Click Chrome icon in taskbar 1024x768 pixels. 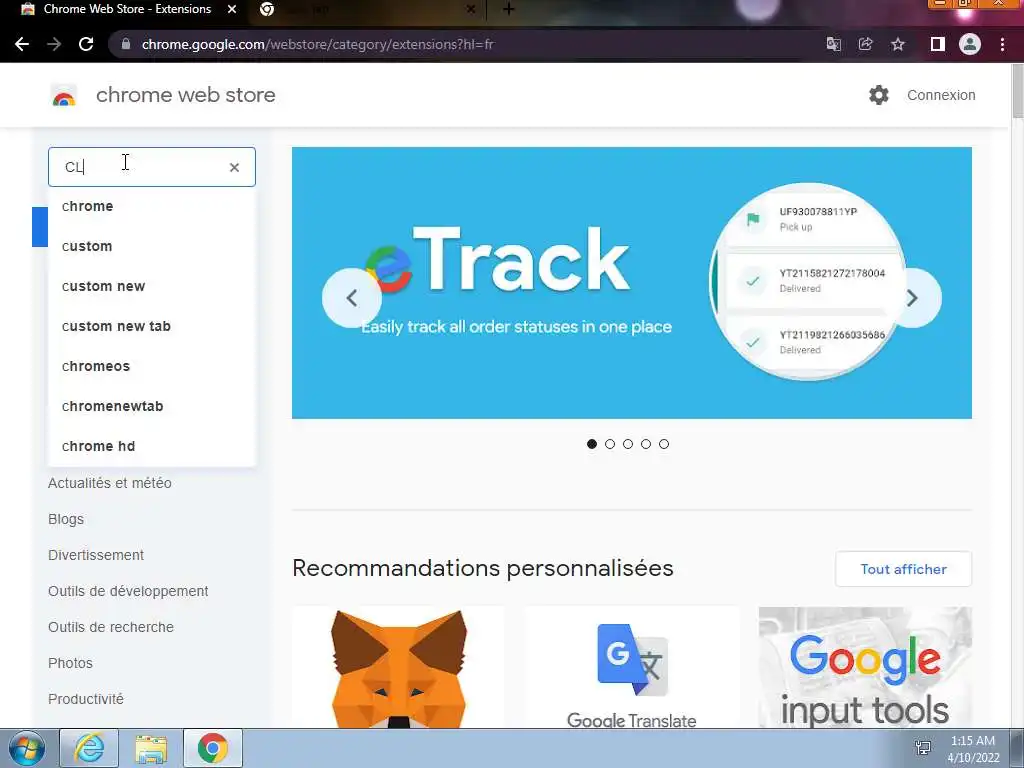pos(213,748)
